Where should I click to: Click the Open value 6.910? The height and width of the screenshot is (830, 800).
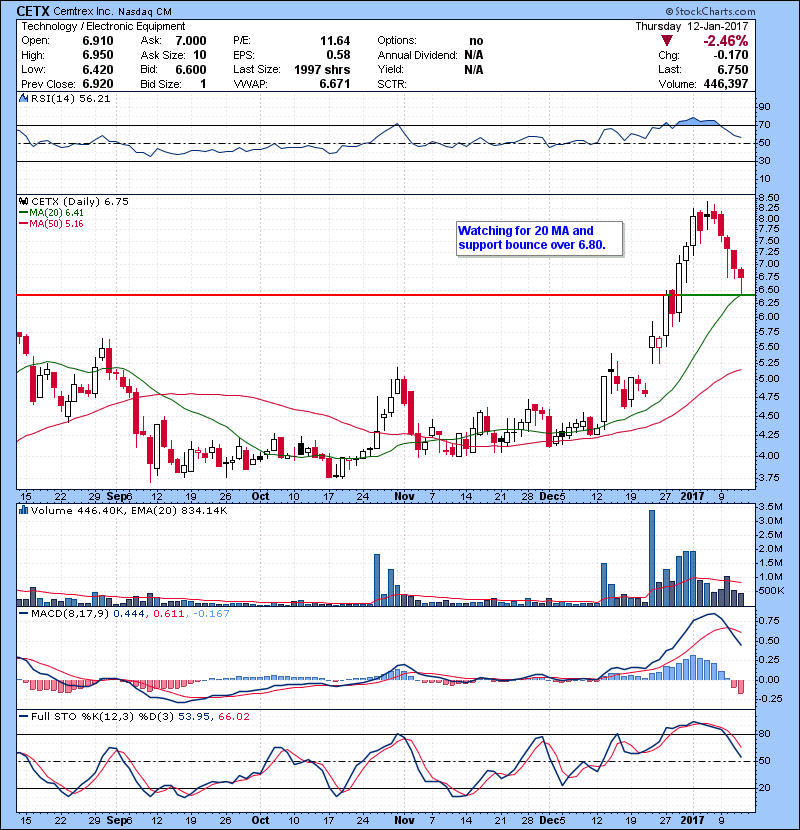coord(98,41)
